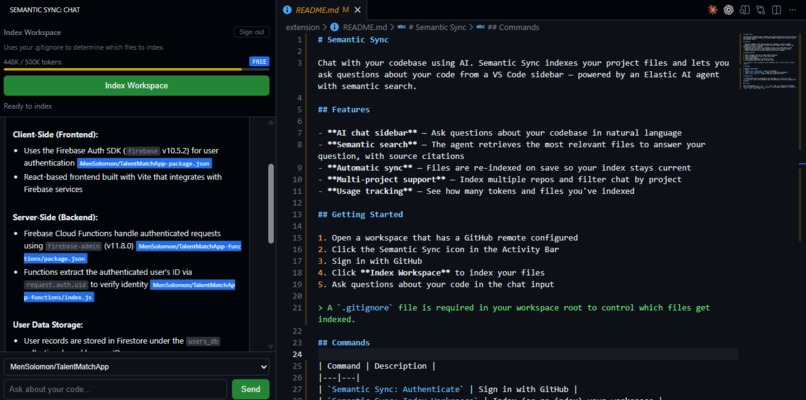This screenshot has width=806, height=400.
Task: Click the Sign out button
Action: coord(252,32)
